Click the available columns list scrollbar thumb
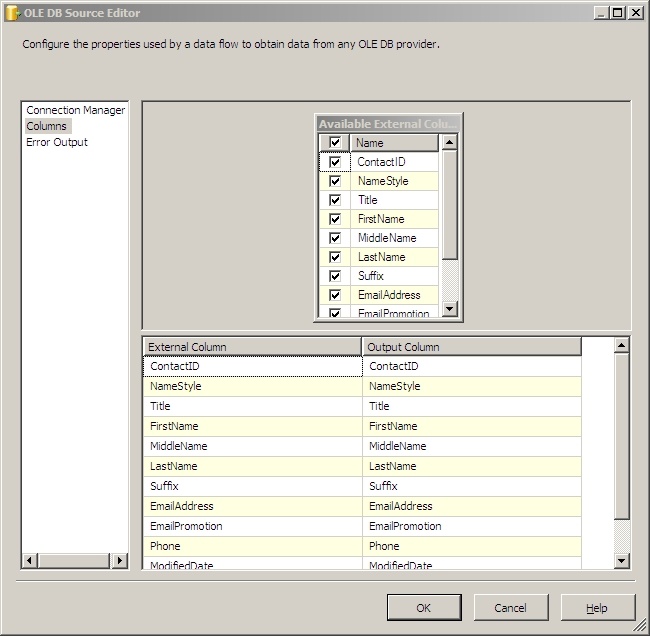 coord(450,205)
